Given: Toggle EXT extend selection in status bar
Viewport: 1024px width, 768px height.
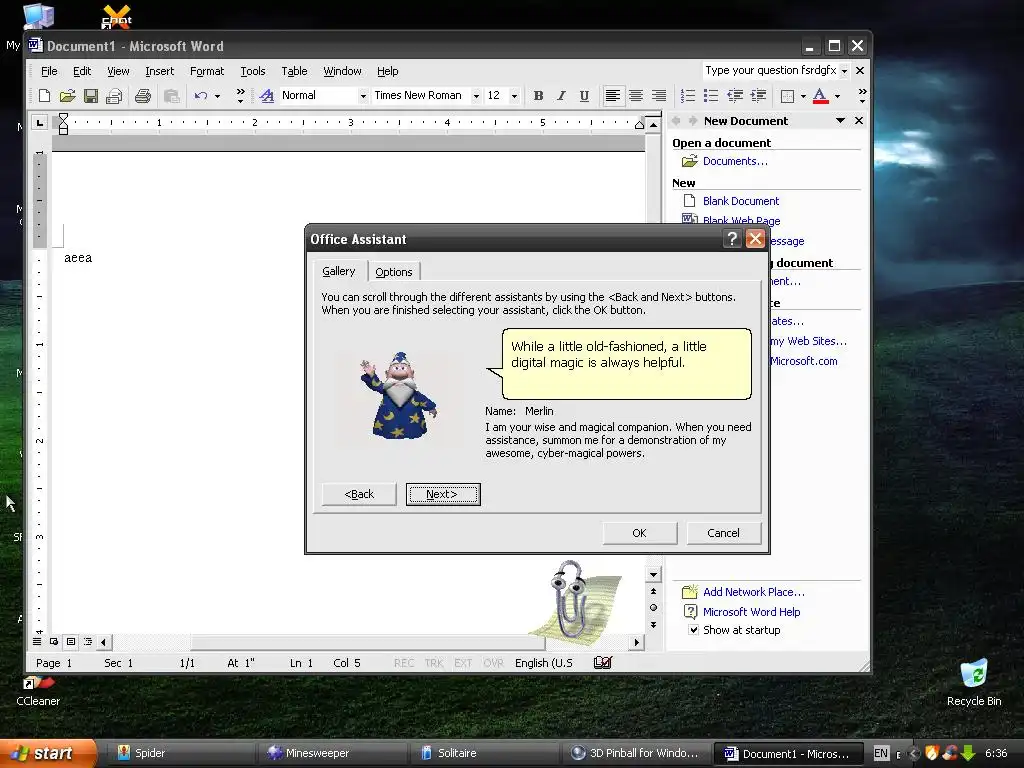Looking at the screenshot, I should [463, 663].
